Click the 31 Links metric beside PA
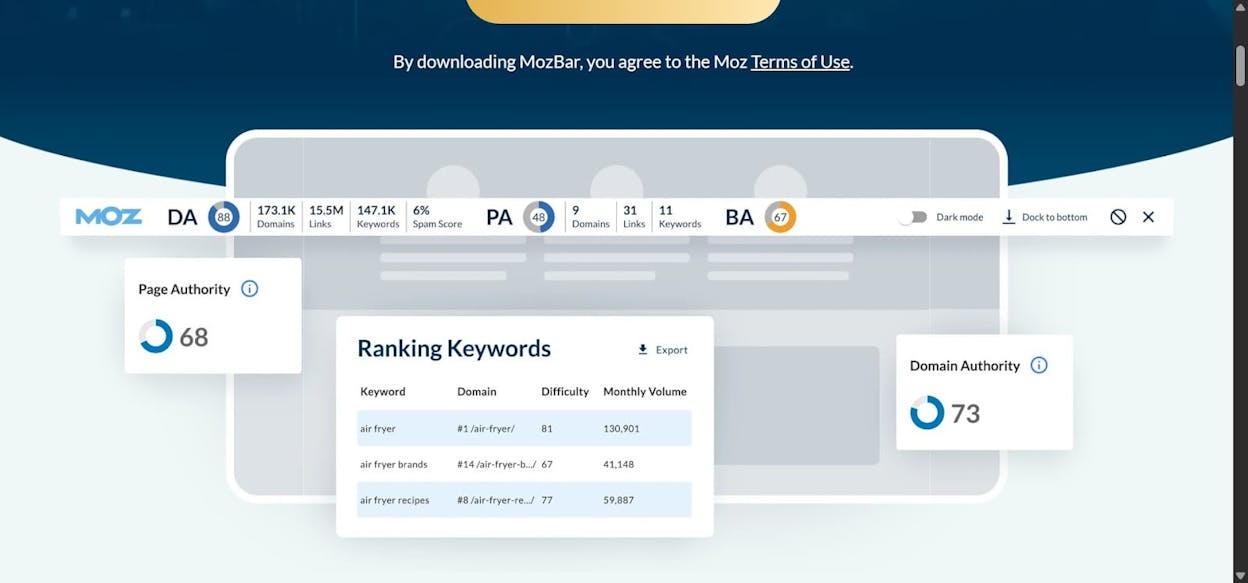 click(x=634, y=217)
